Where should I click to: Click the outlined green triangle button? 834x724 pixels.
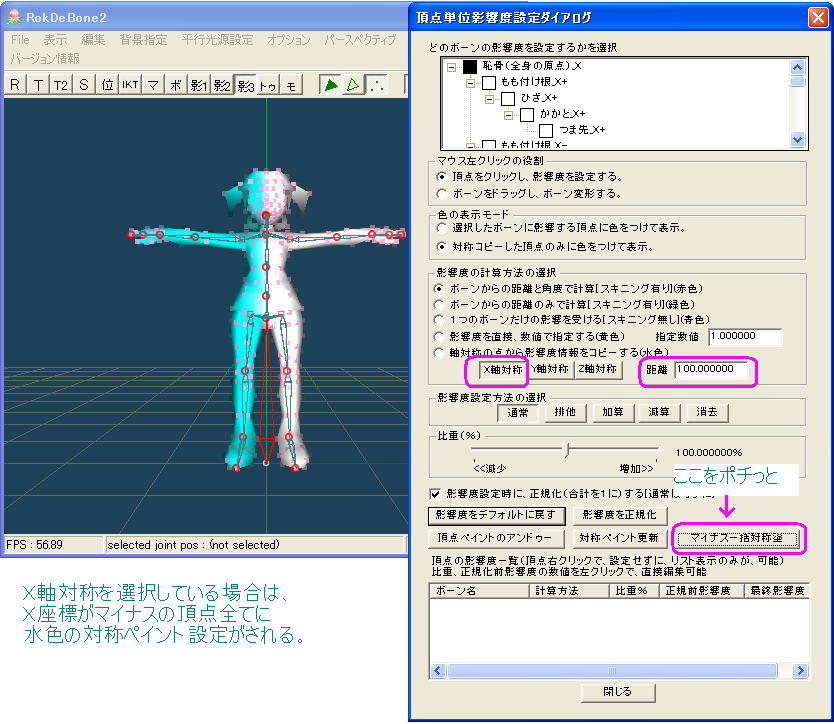tap(353, 85)
